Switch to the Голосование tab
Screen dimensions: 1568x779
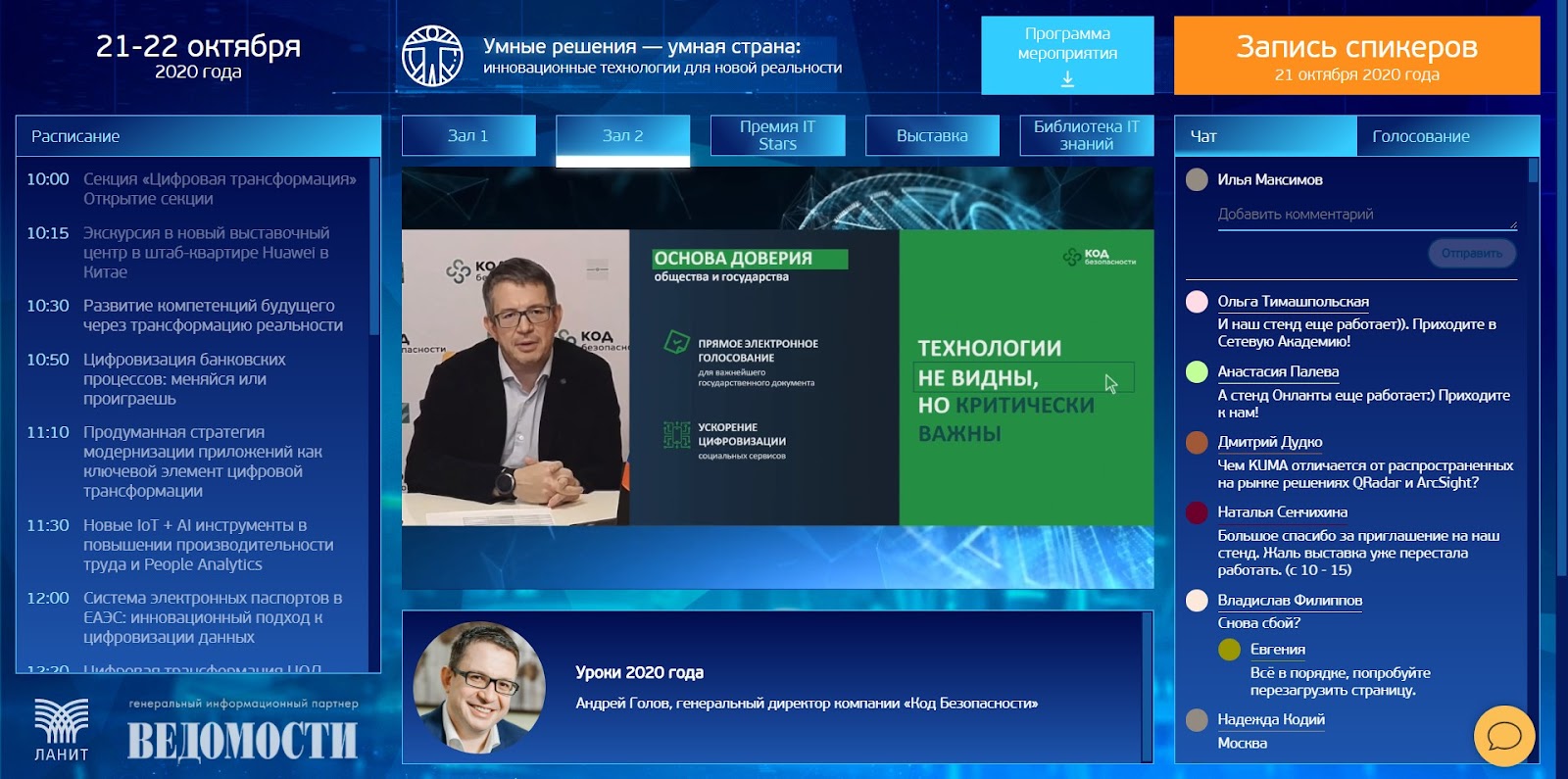(1448, 136)
